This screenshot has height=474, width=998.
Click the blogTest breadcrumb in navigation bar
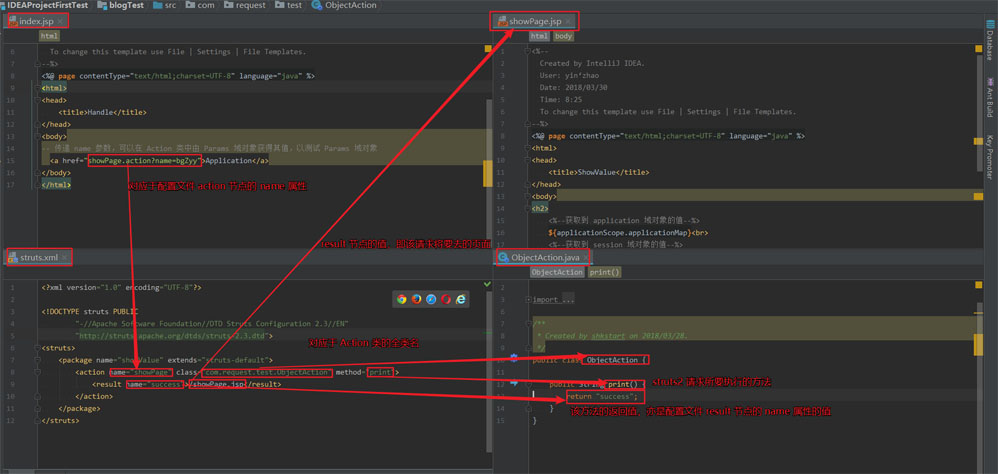tap(127, 5)
